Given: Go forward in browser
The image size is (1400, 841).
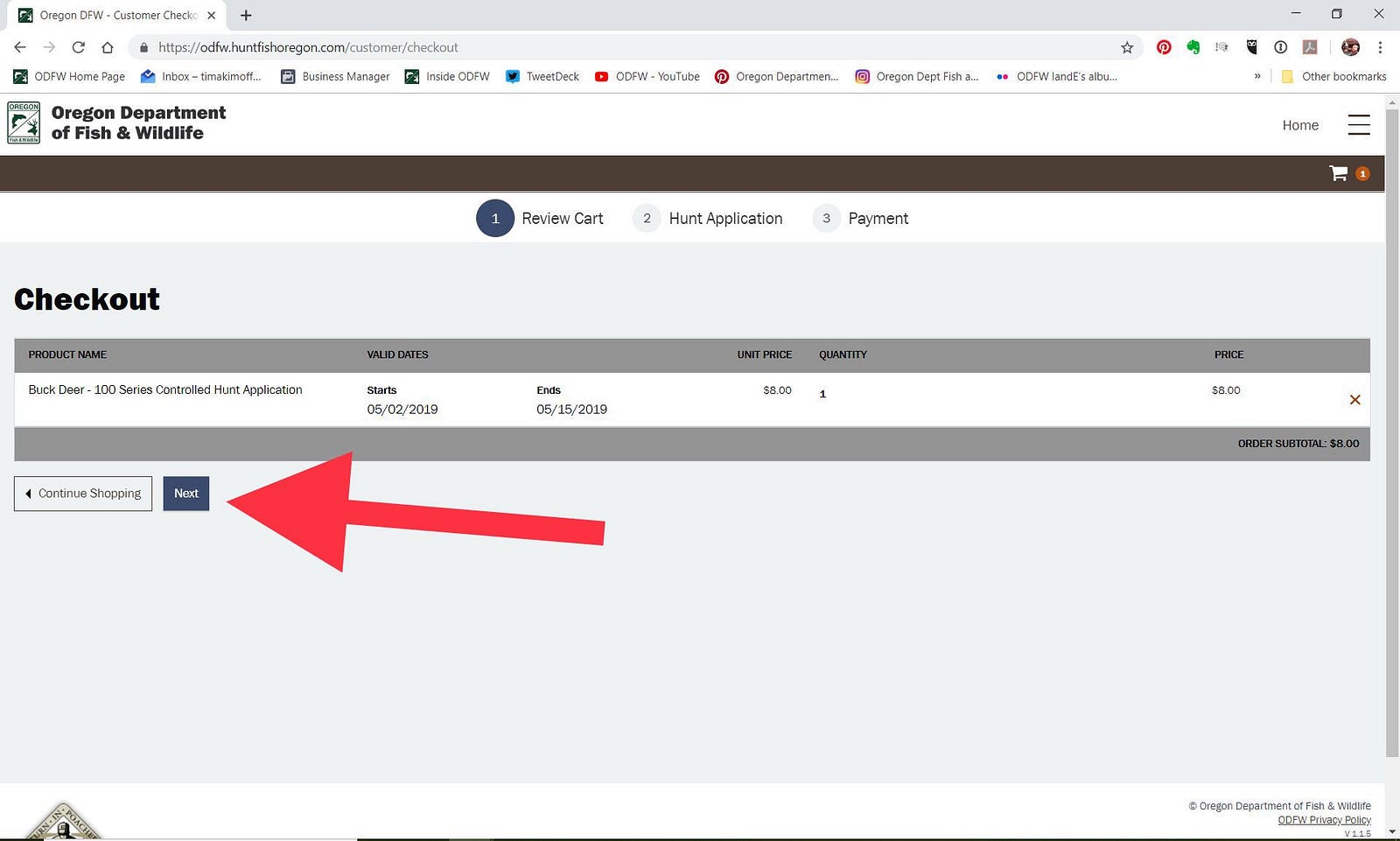Looking at the screenshot, I should click(x=49, y=47).
